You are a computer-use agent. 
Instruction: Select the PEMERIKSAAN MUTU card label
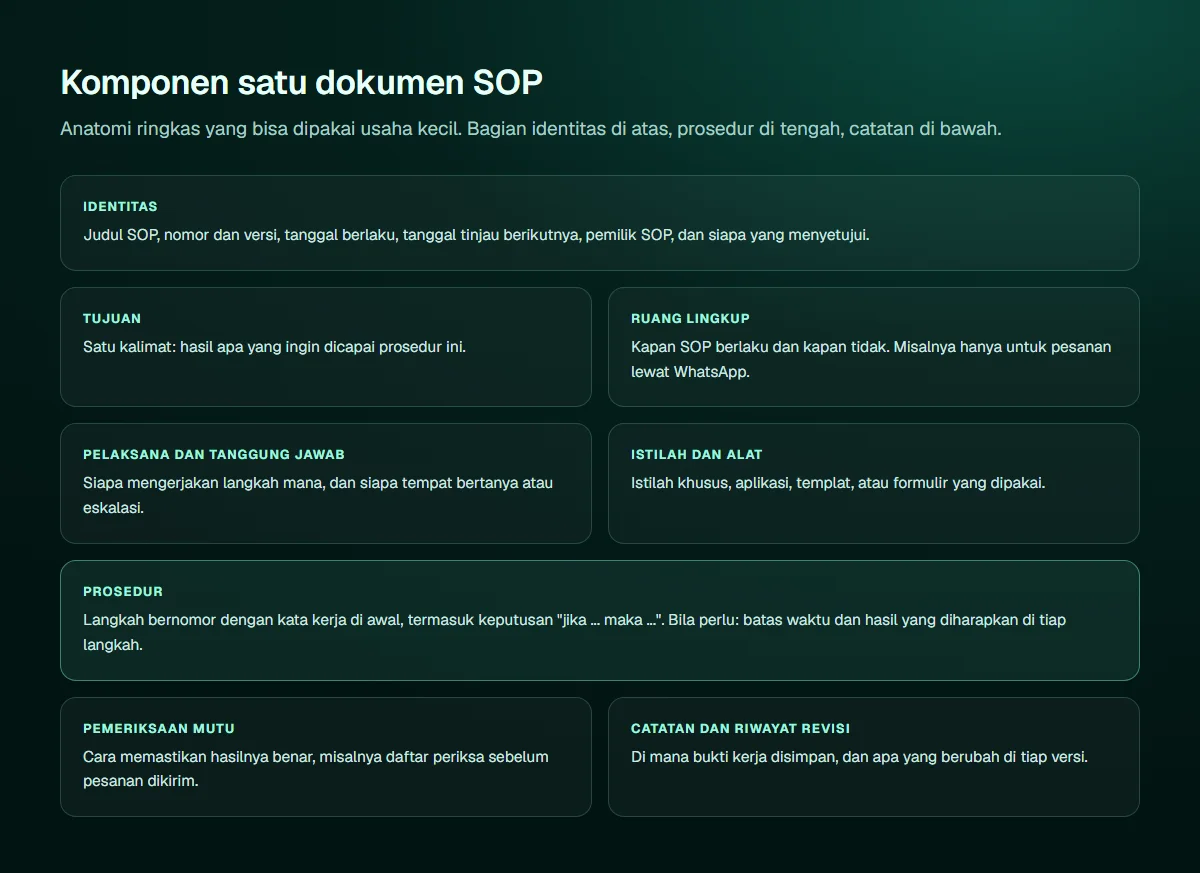click(x=159, y=728)
